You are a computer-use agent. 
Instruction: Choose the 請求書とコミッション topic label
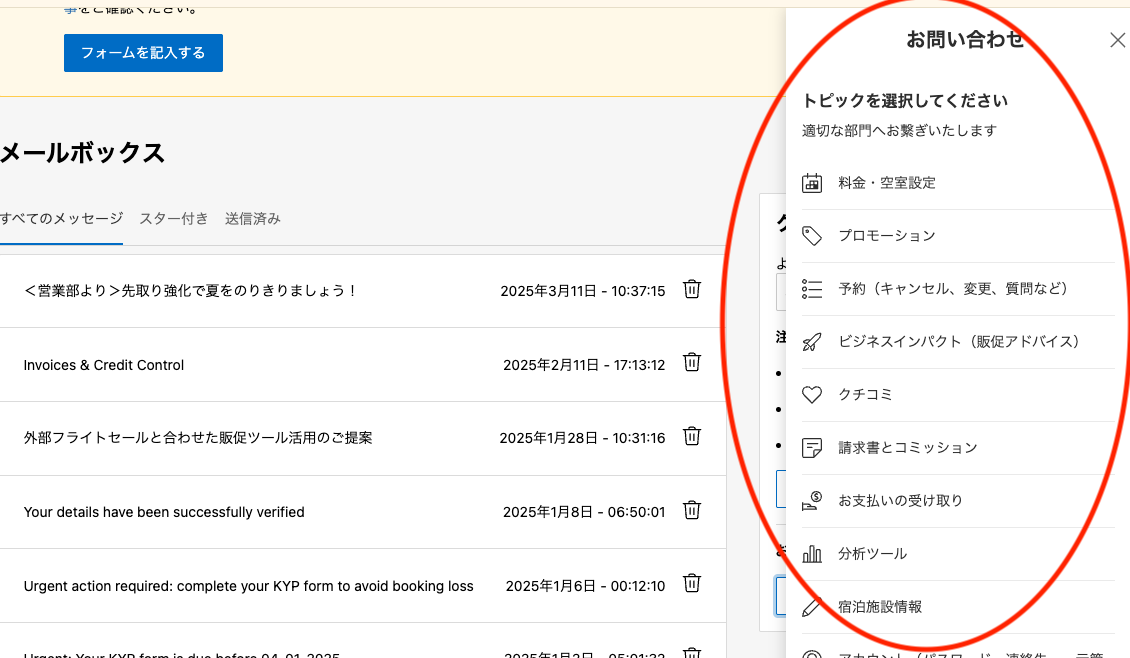point(907,448)
